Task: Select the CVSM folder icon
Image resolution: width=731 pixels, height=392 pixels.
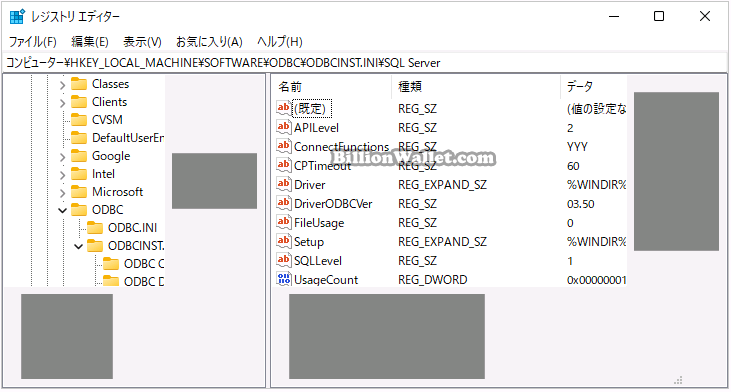Action: point(79,120)
